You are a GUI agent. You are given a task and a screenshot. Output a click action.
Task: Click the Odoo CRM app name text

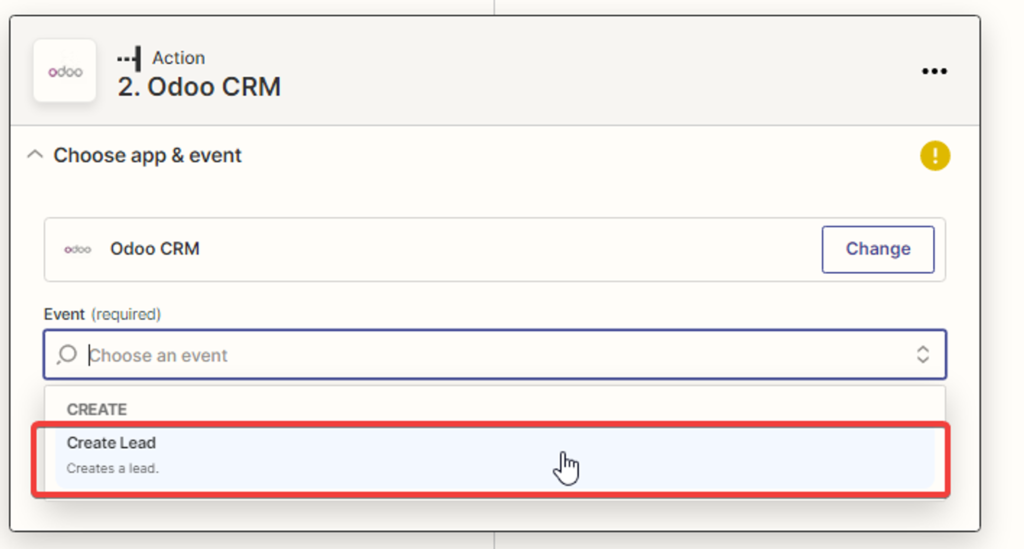coord(155,249)
